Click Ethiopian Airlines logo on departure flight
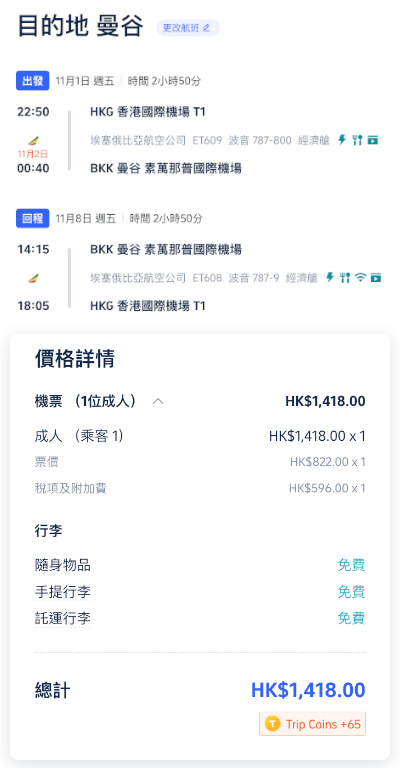Image resolution: width=400 pixels, height=768 pixels. point(33,142)
